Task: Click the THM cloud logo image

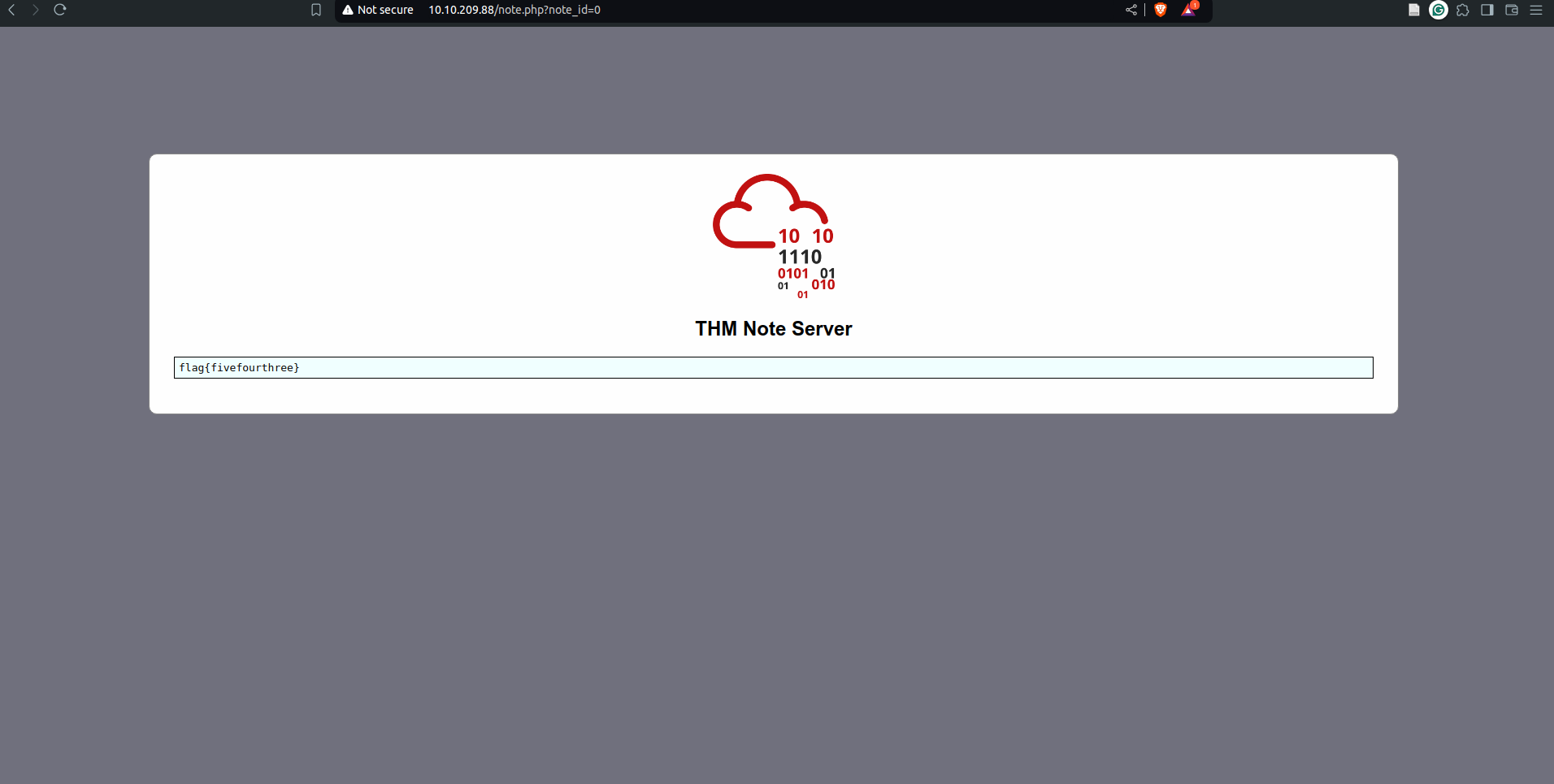Action: click(773, 236)
